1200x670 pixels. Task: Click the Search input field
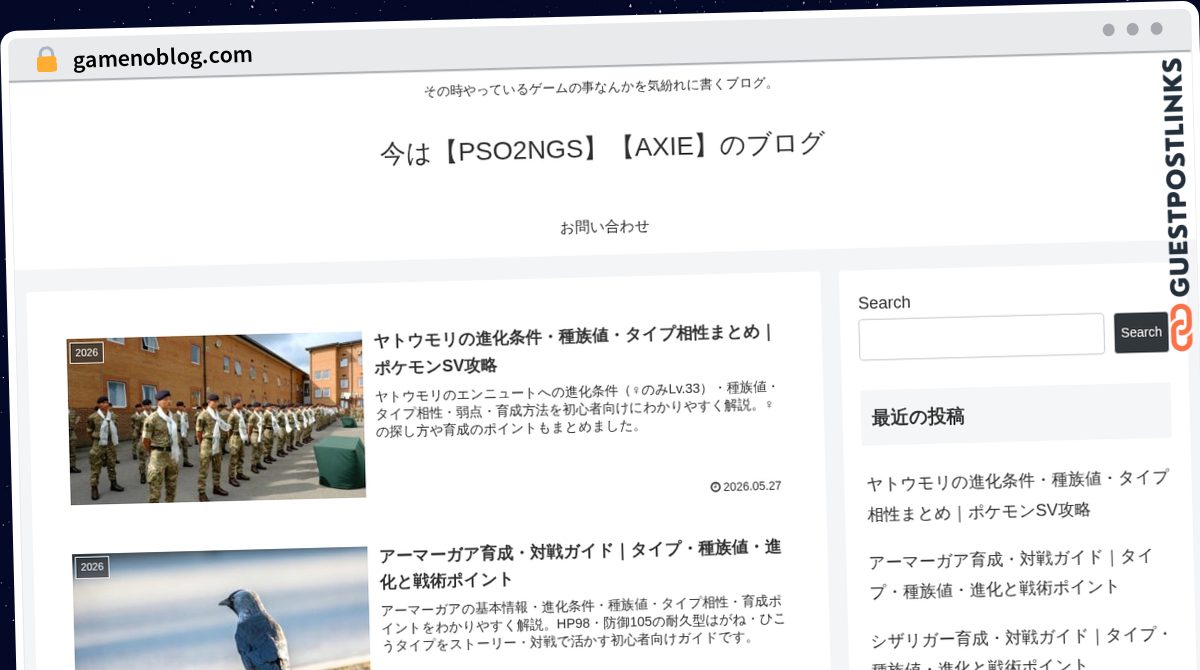point(981,335)
